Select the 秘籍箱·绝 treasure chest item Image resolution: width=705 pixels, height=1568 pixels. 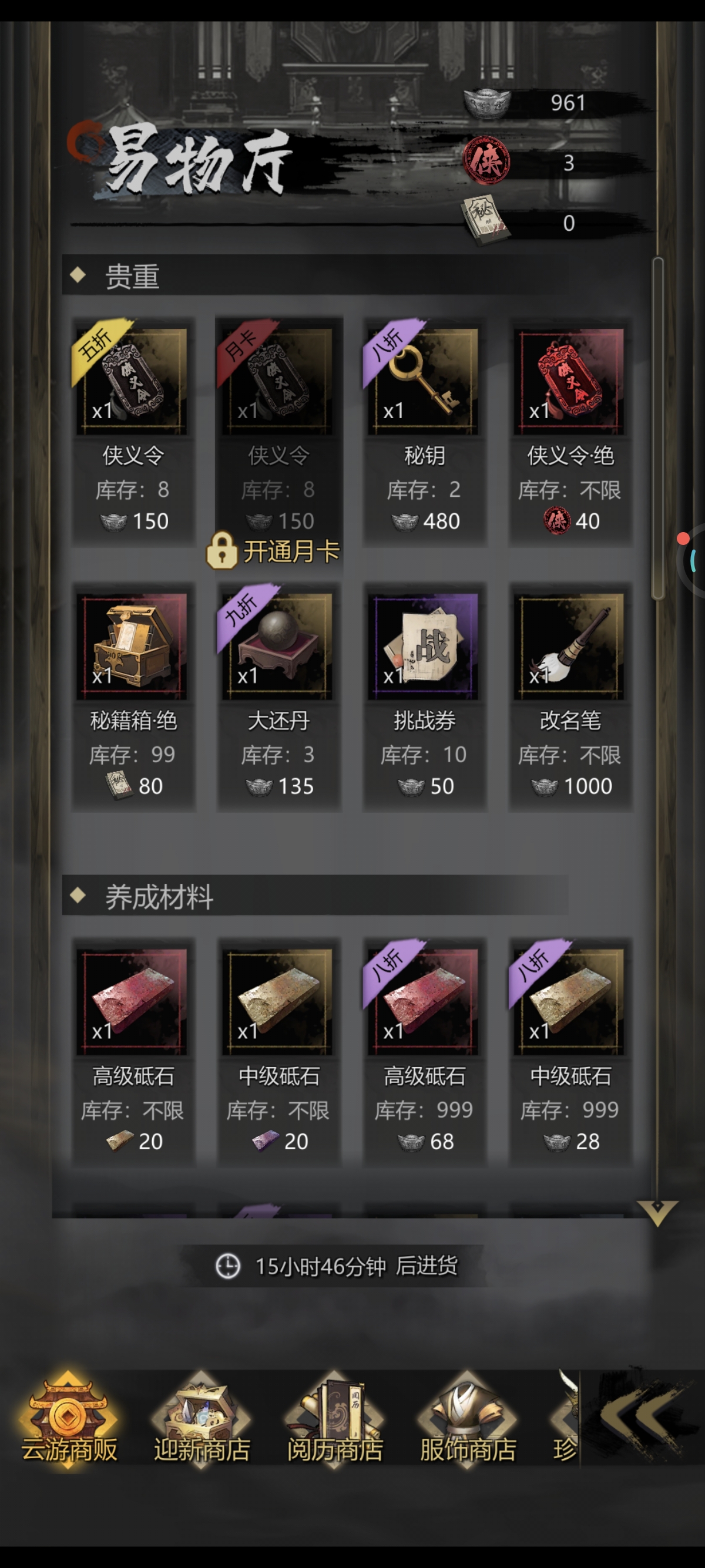click(133, 696)
